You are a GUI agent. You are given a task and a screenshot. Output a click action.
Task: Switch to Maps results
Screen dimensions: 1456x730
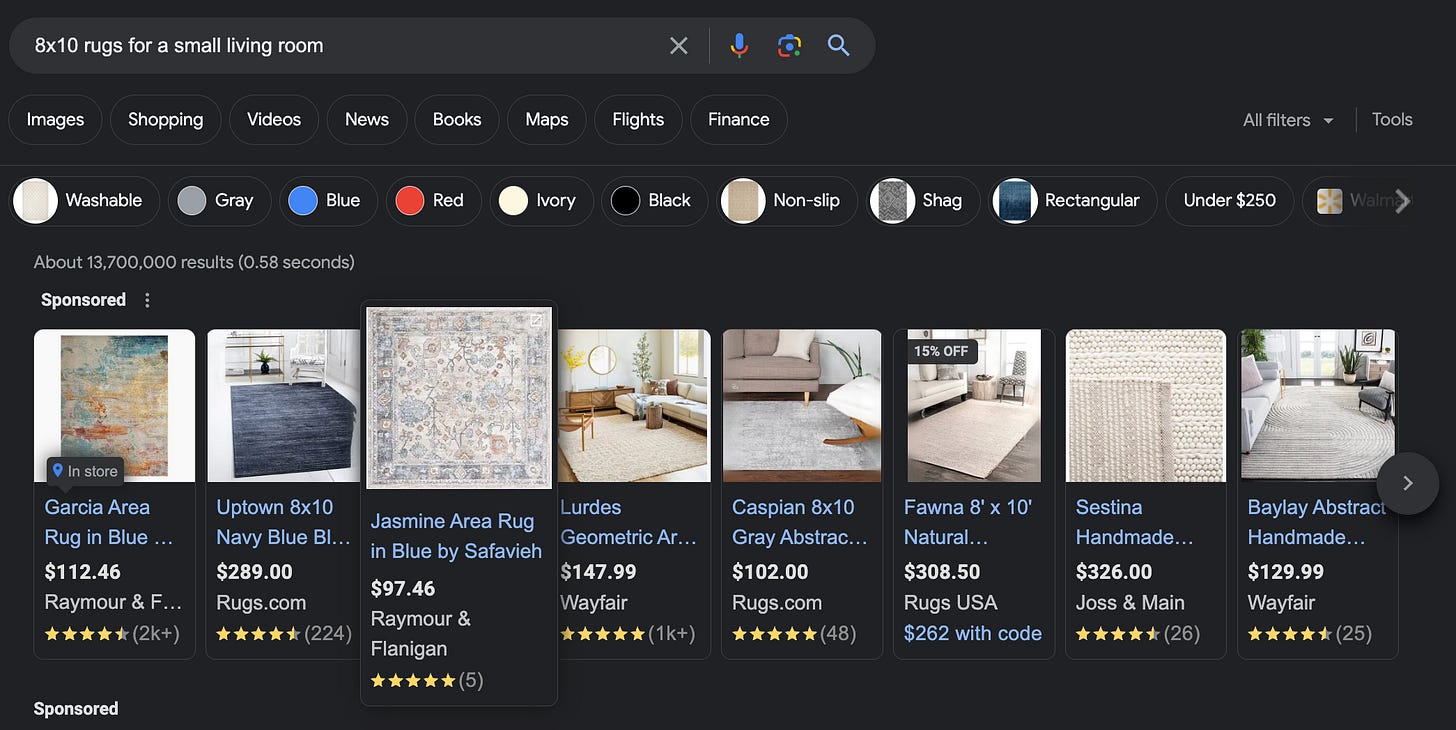pyautogui.click(x=547, y=119)
